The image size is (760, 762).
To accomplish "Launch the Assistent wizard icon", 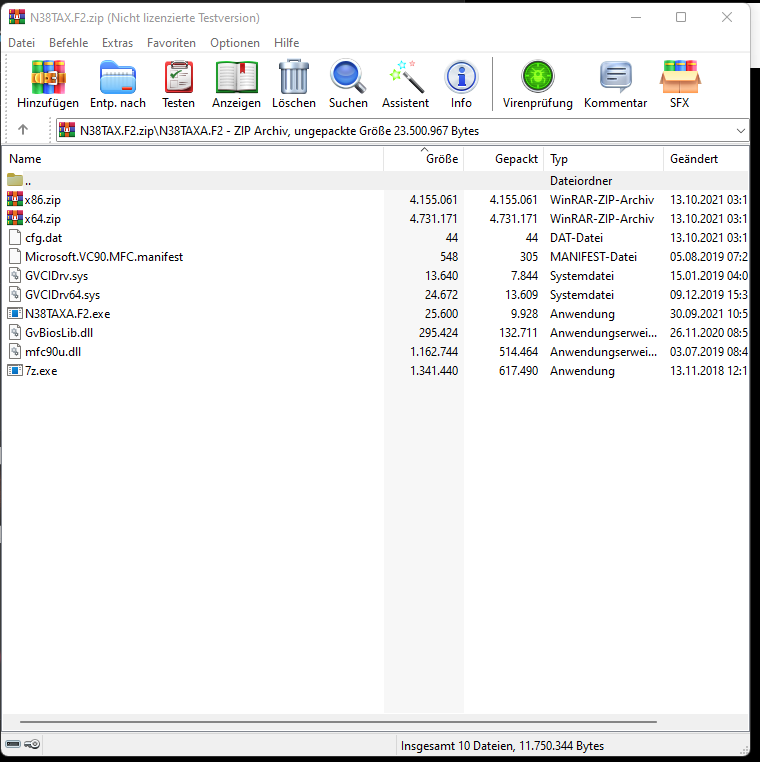I will tap(405, 77).
